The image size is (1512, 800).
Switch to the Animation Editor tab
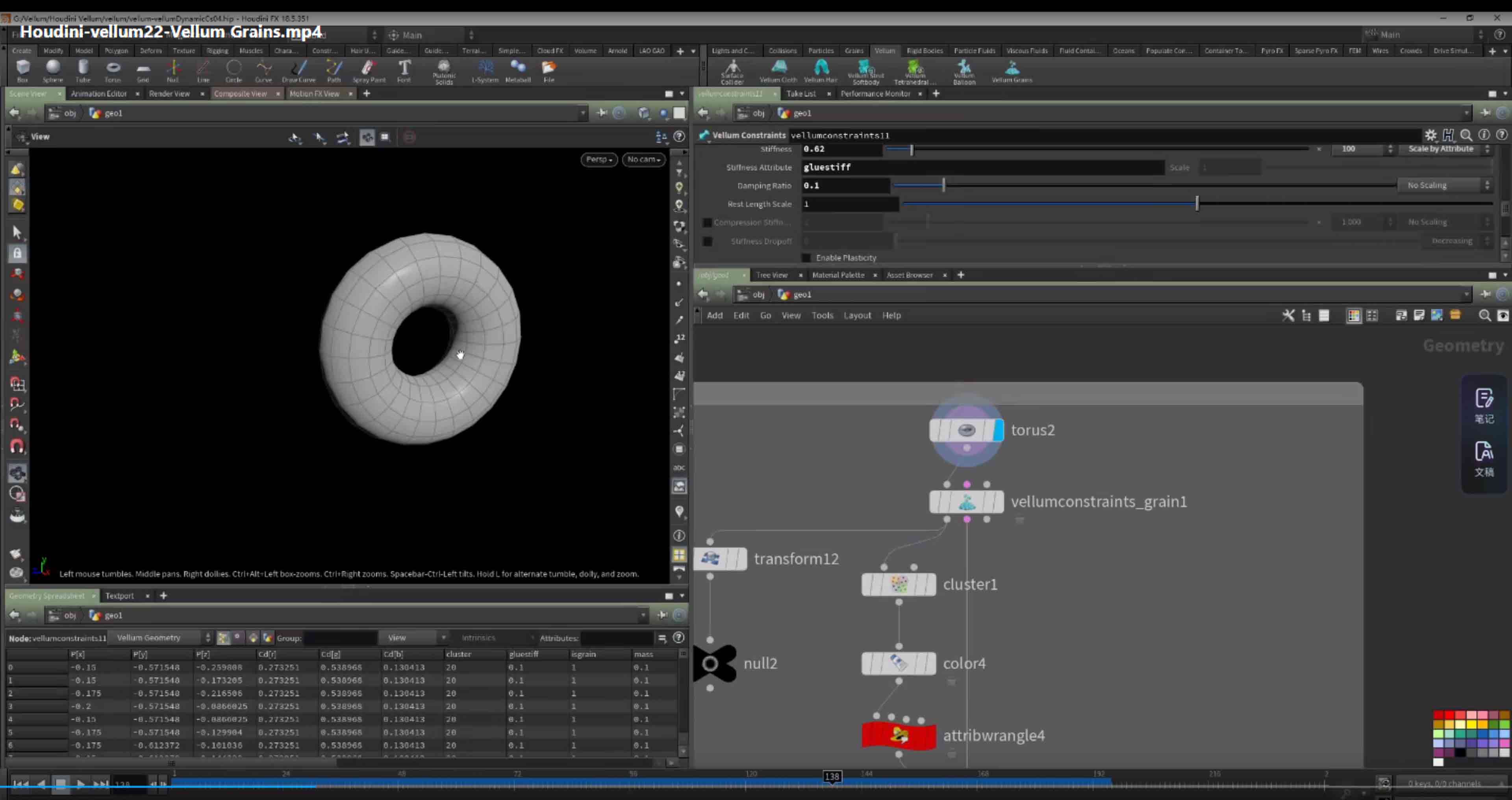coord(98,93)
